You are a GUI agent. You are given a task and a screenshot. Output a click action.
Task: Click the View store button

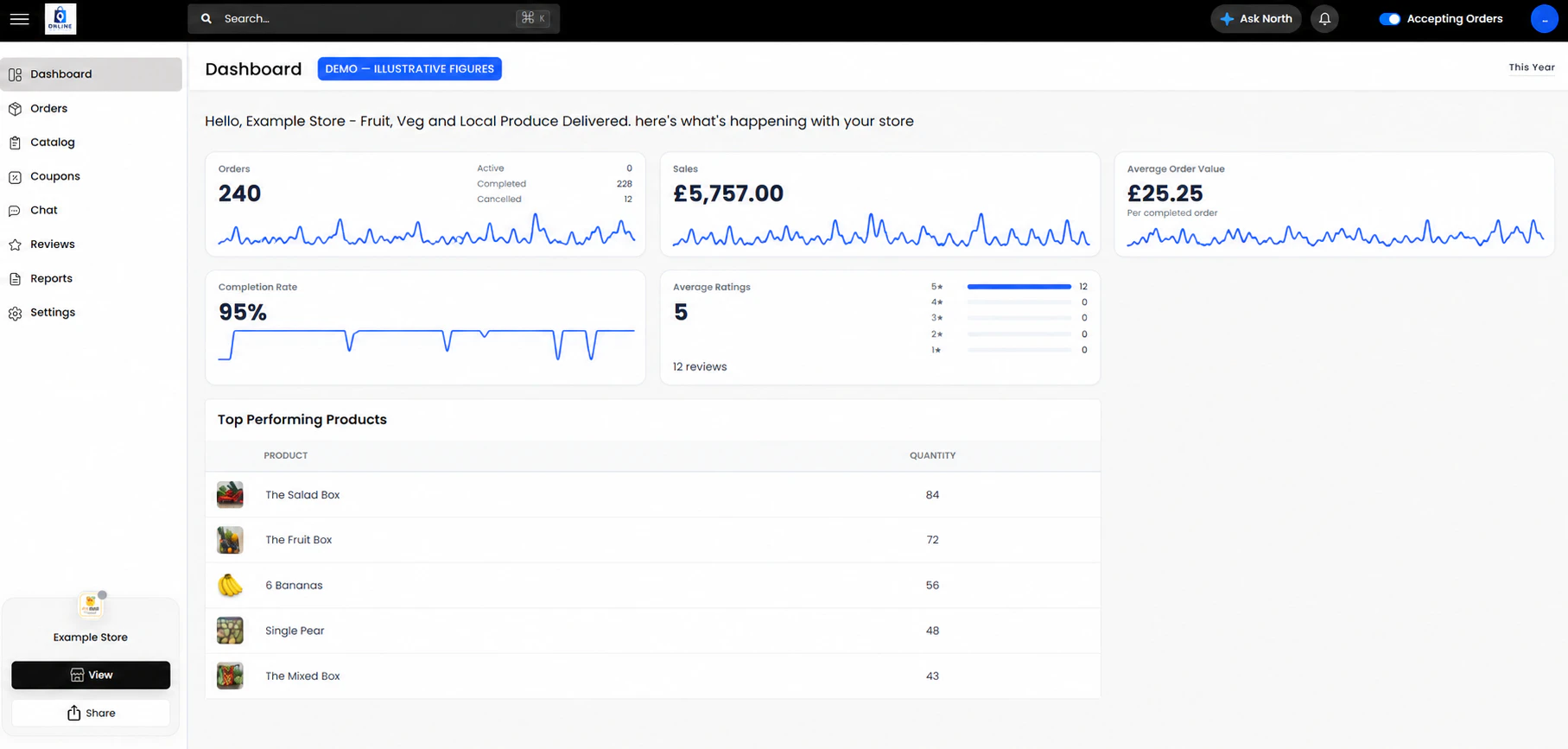point(91,675)
